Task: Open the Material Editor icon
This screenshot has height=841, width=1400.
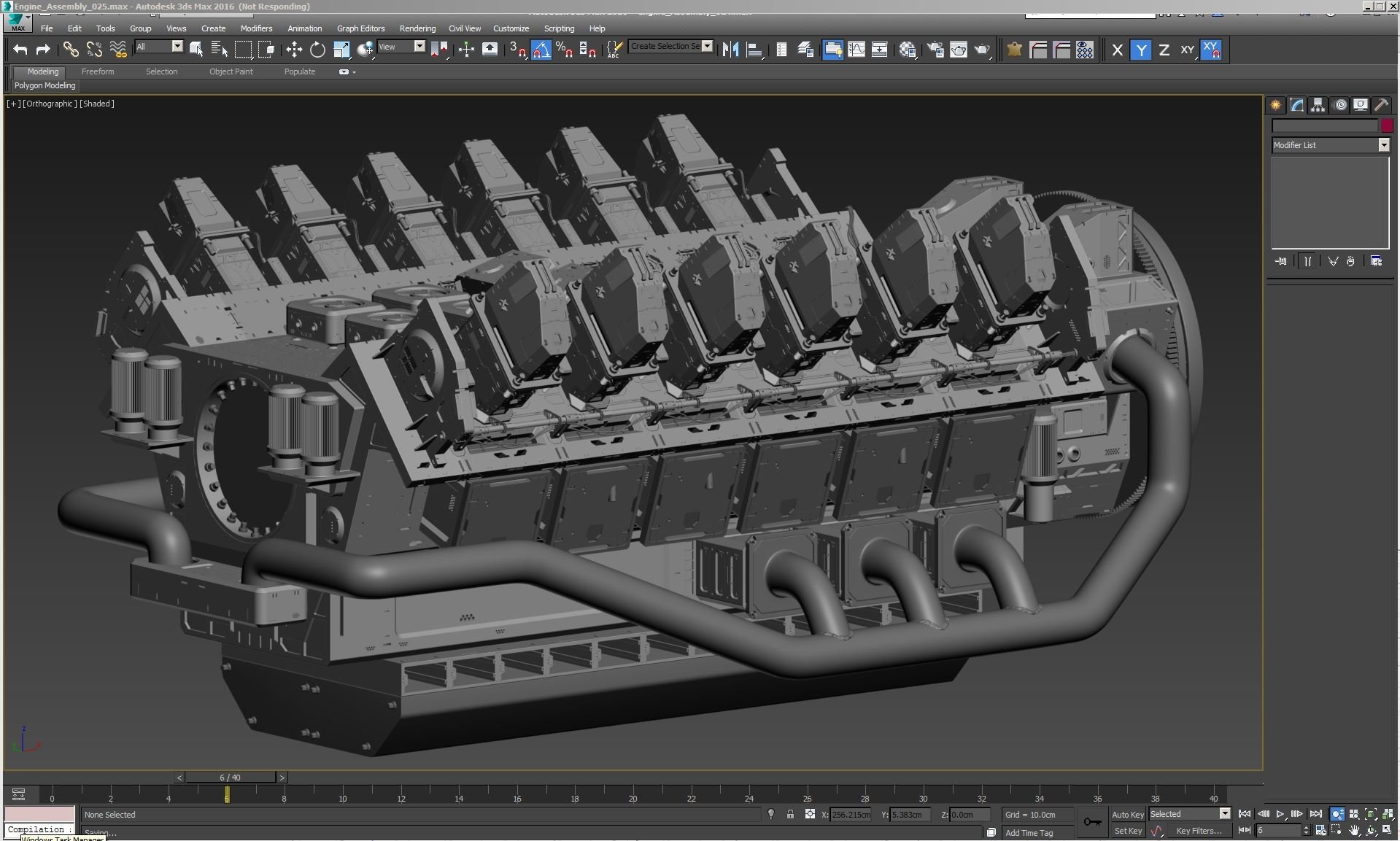Action: pos(908,50)
